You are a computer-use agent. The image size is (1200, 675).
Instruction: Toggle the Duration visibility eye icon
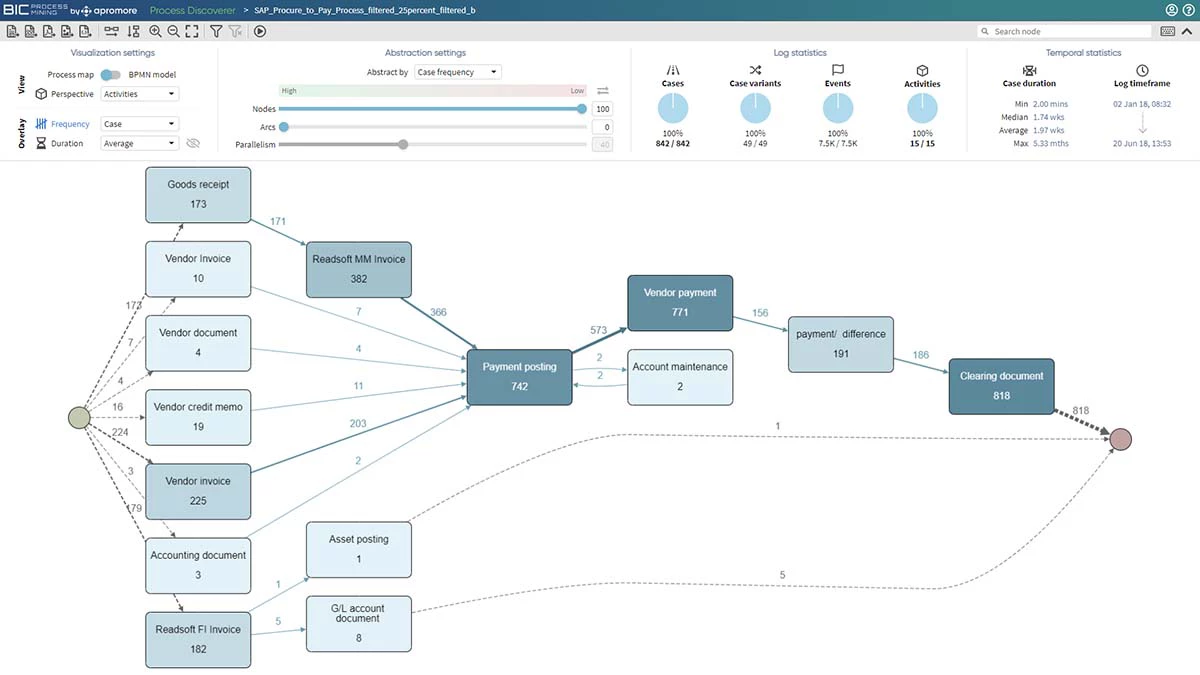coord(192,143)
